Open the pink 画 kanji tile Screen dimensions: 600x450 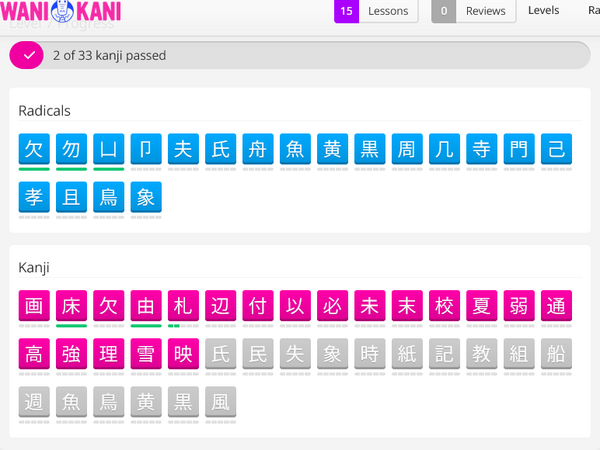point(34,306)
